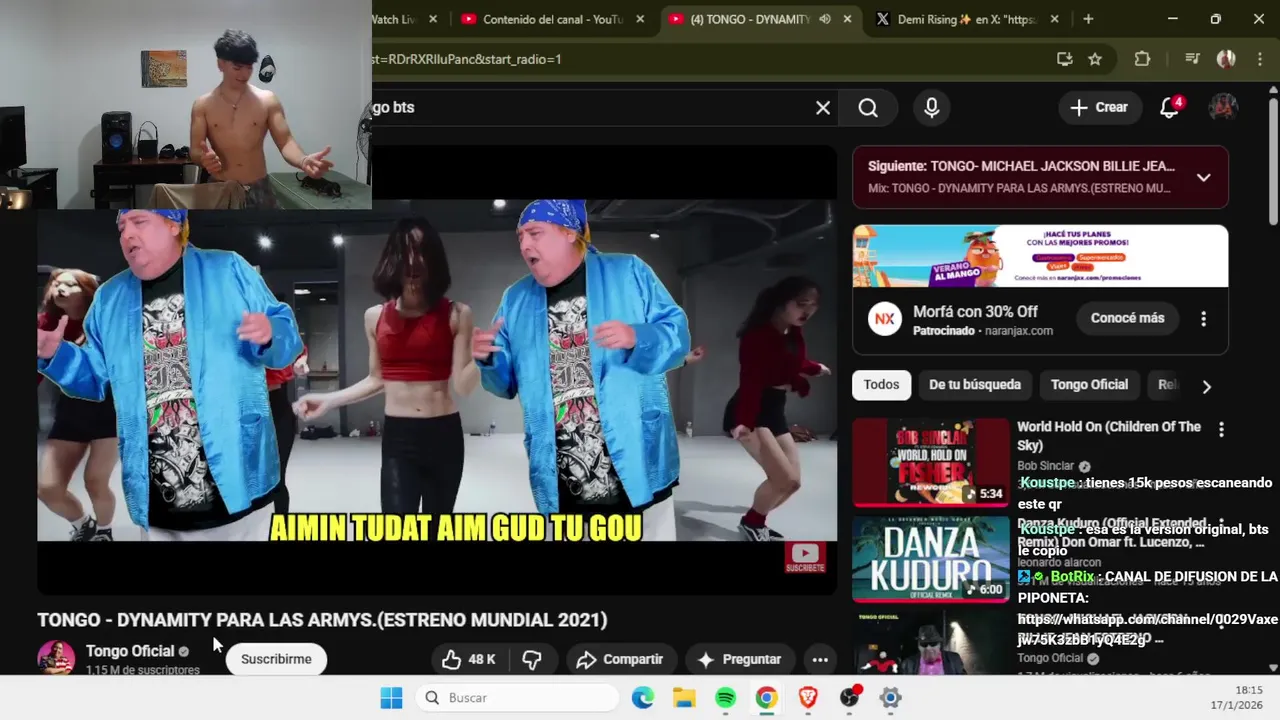
Task: Open File Explorer from the taskbar
Action: [x=684, y=698]
